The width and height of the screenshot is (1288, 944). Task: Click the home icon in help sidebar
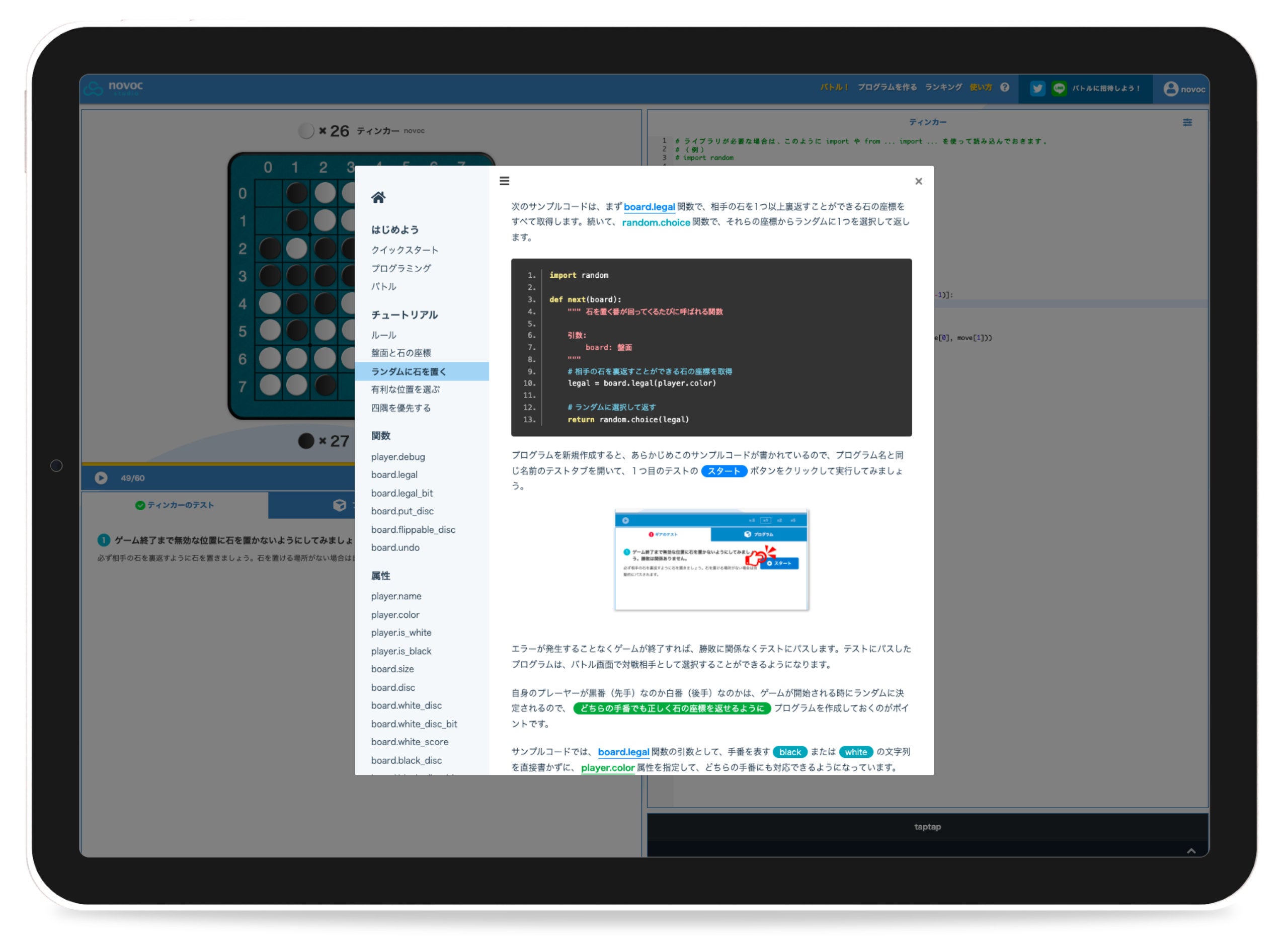[378, 198]
